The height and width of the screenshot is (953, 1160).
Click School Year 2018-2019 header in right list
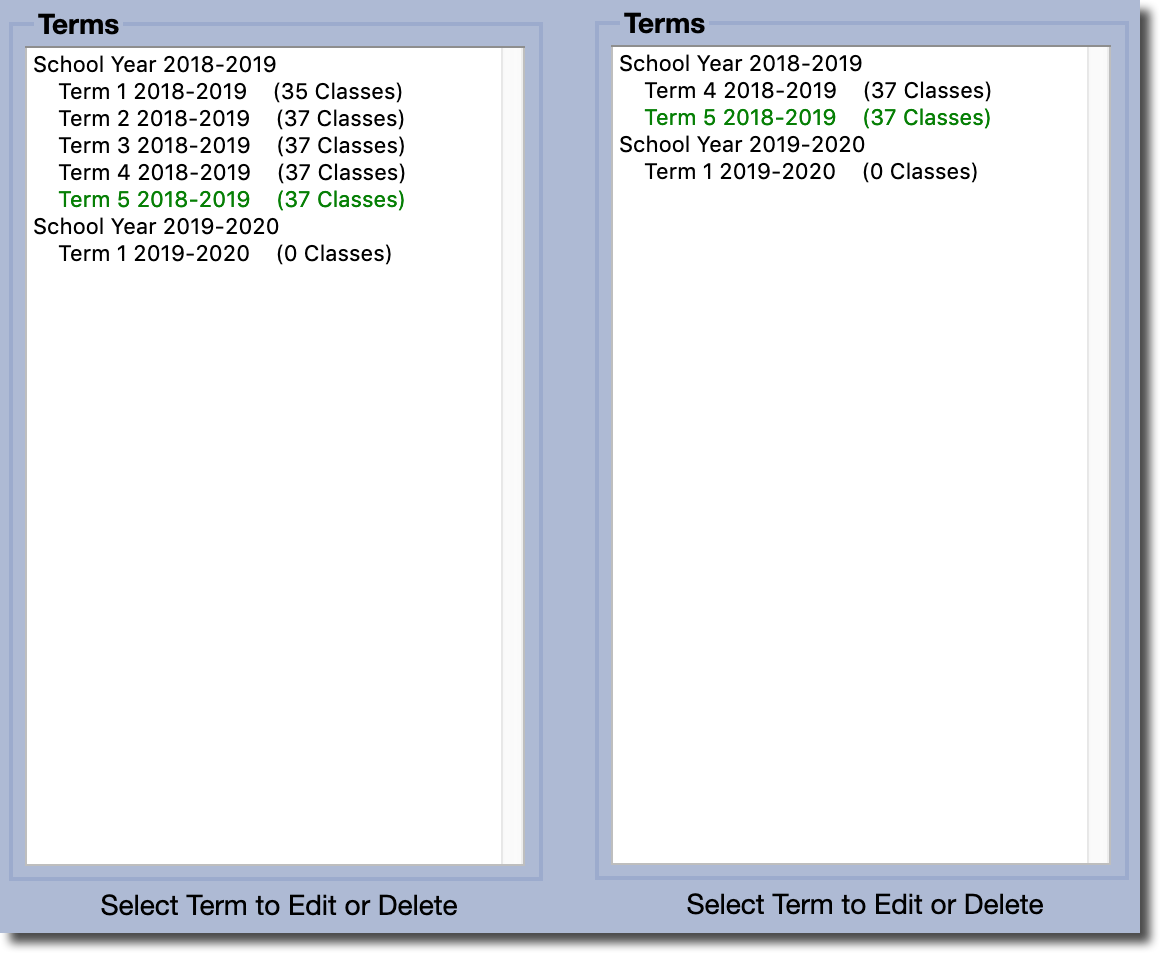coord(740,64)
